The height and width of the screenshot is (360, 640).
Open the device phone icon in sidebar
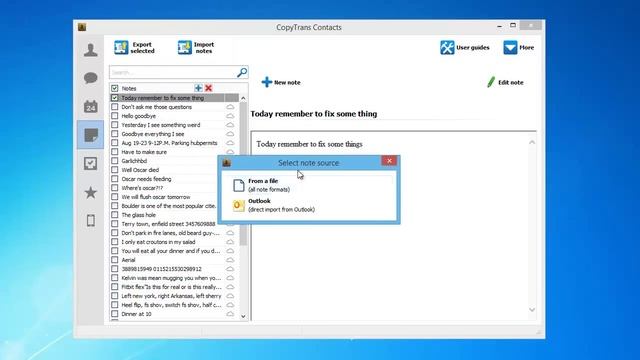91,220
